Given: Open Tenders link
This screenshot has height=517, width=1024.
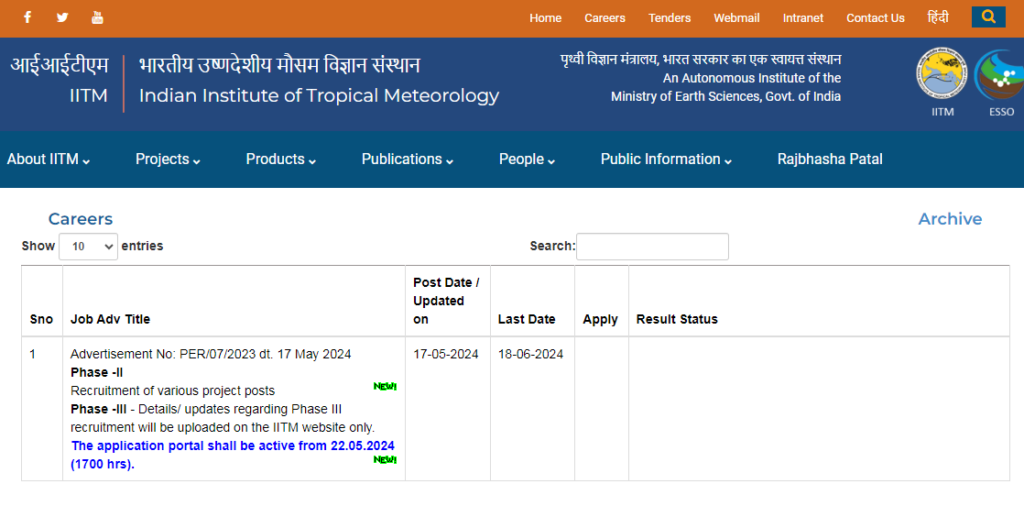Looking at the screenshot, I should point(669,18).
